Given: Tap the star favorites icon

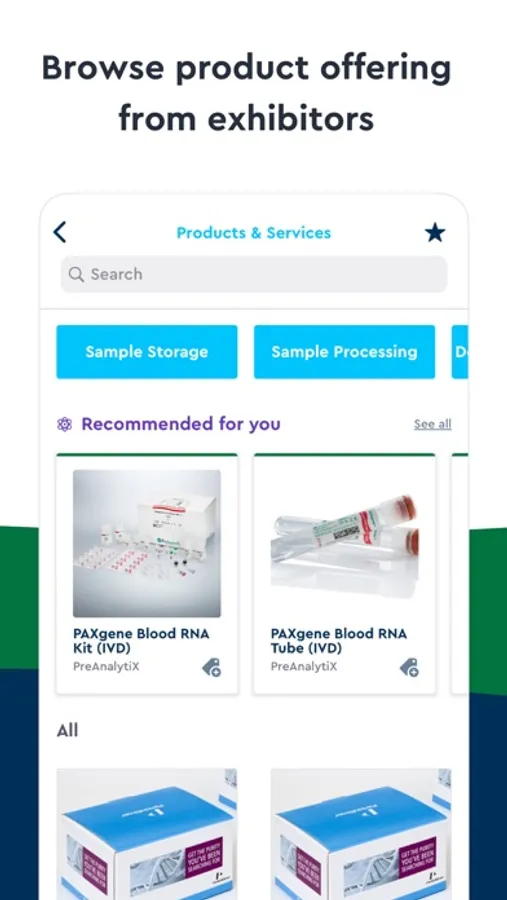Looking at the screenshot, I should [435, 232].
